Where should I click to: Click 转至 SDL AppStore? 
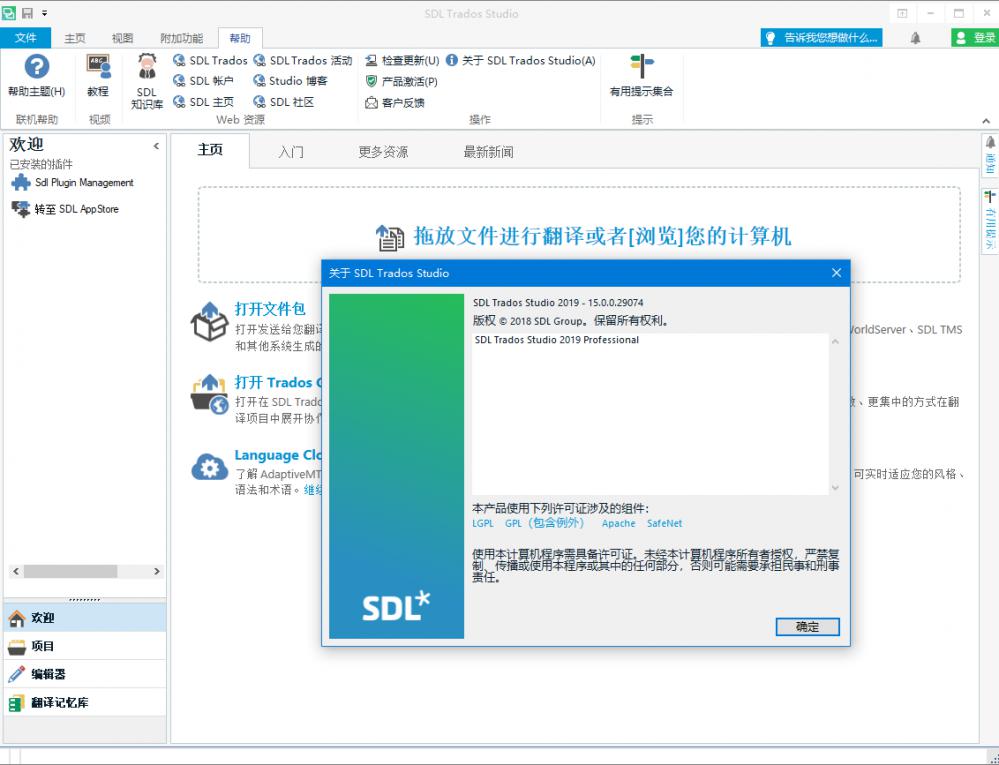click(65, 209)
